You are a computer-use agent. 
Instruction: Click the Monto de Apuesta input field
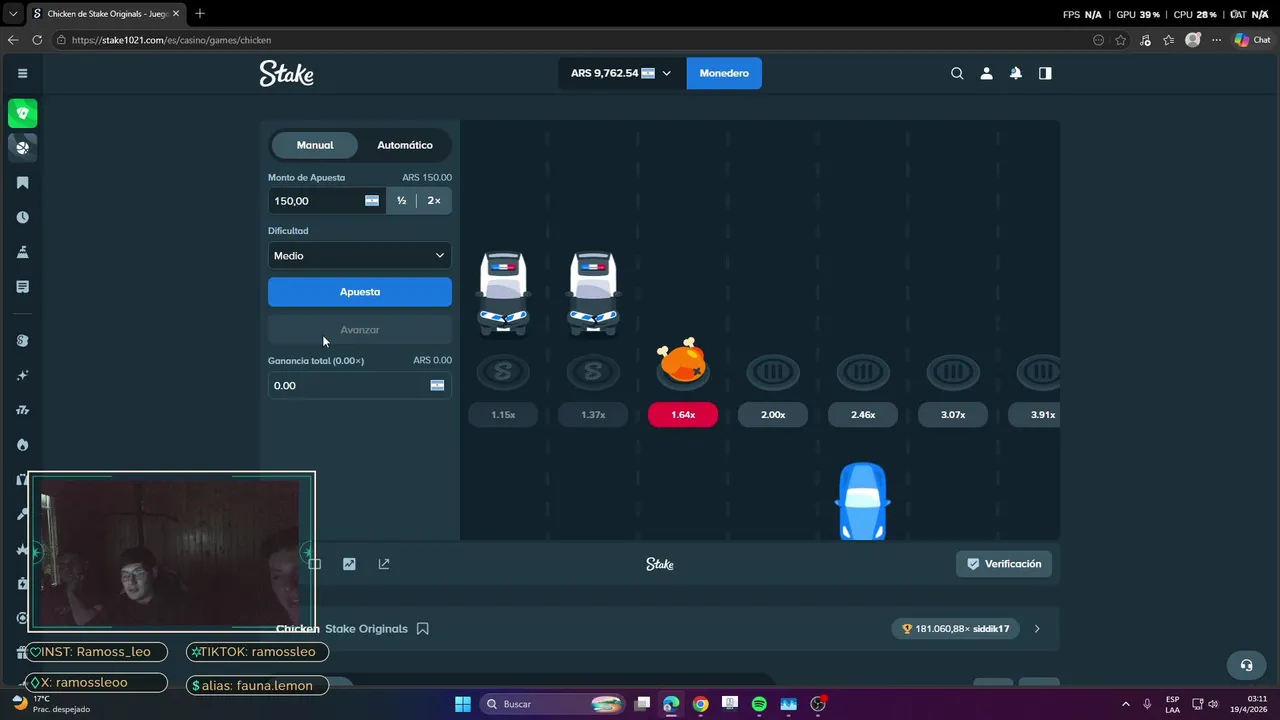click(327, 201)
